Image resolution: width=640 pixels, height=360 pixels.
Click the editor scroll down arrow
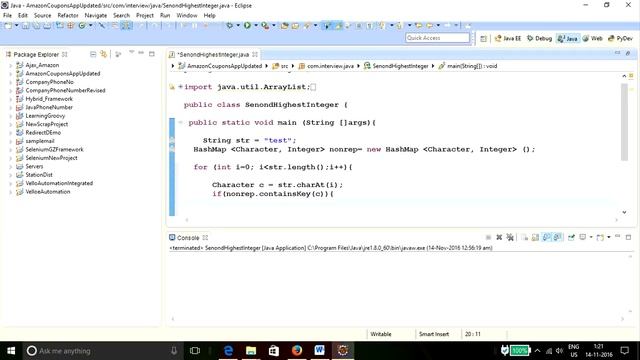click(624, 212)
